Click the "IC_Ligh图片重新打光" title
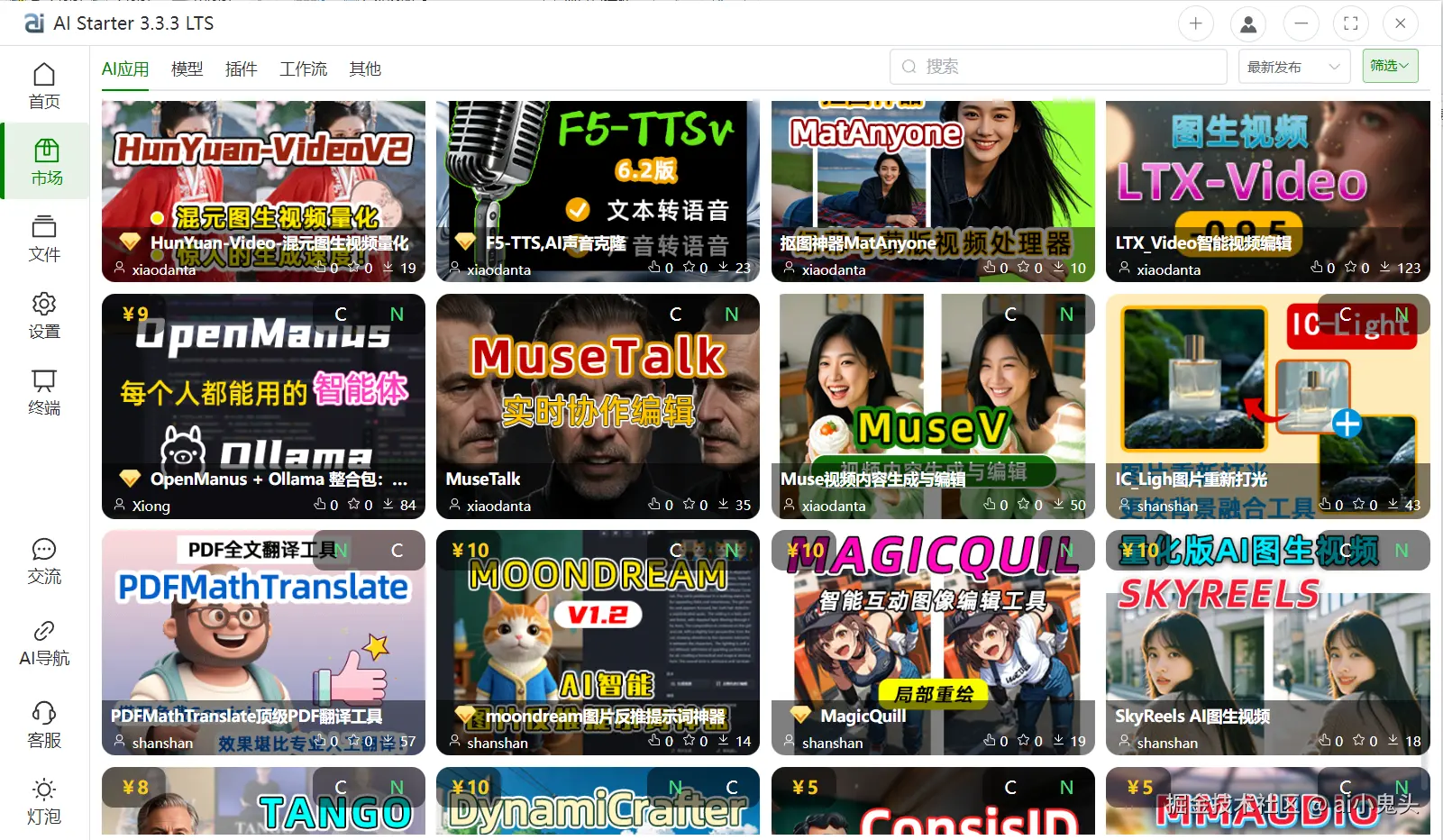Image resolution: width=1443 pixels, height=840 pixels. 1192,479
